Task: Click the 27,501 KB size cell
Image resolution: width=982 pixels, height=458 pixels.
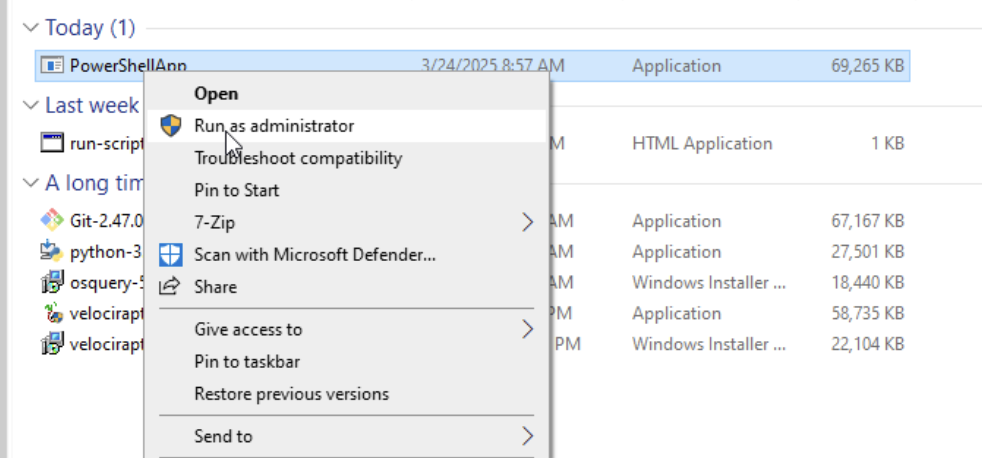Action: click(x=868, y=252)
